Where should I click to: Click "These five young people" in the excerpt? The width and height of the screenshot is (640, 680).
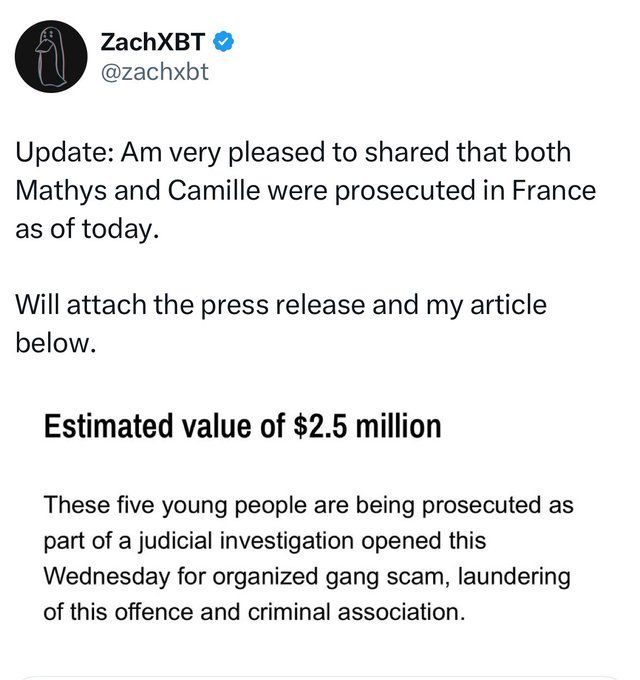(x=152, y=505)
